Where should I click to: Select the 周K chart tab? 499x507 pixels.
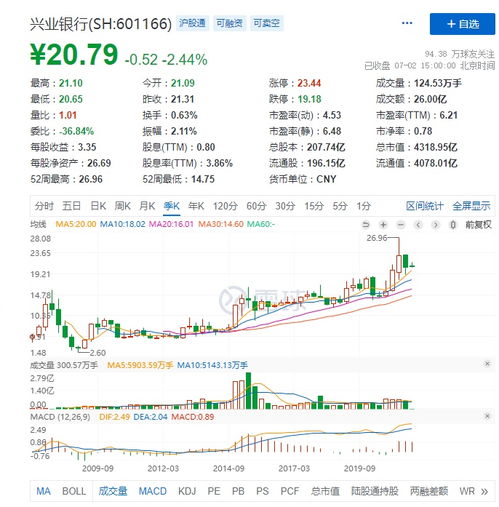pos(123,206)
